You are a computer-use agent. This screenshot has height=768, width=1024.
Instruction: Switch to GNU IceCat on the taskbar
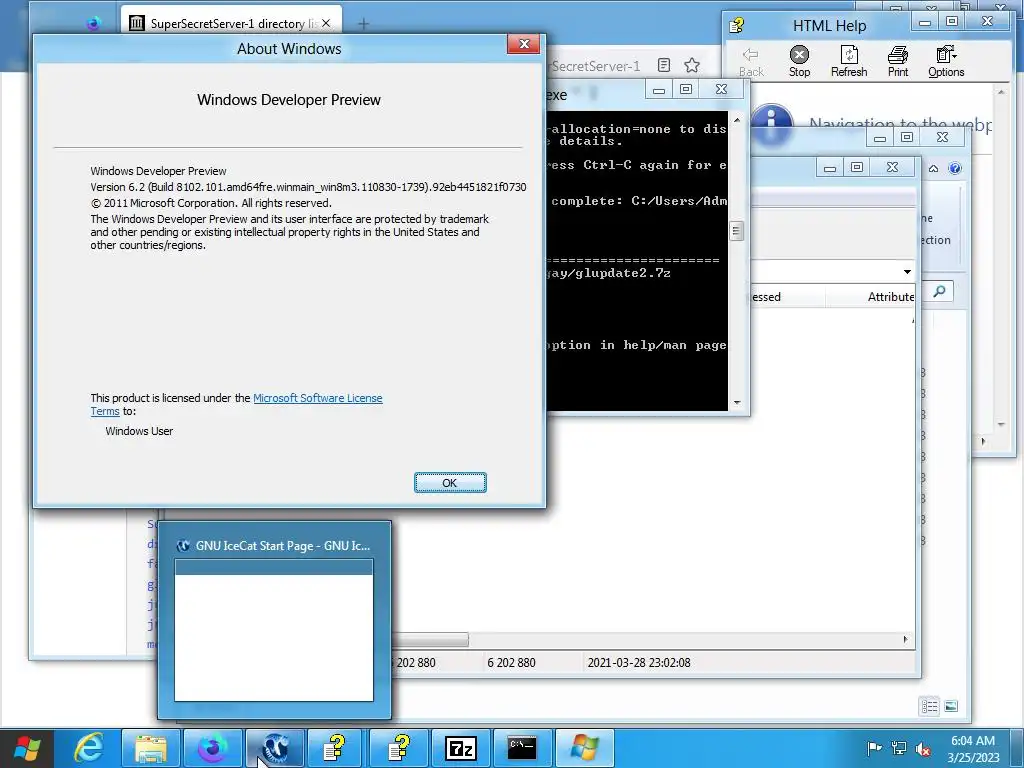coord(275,748)
